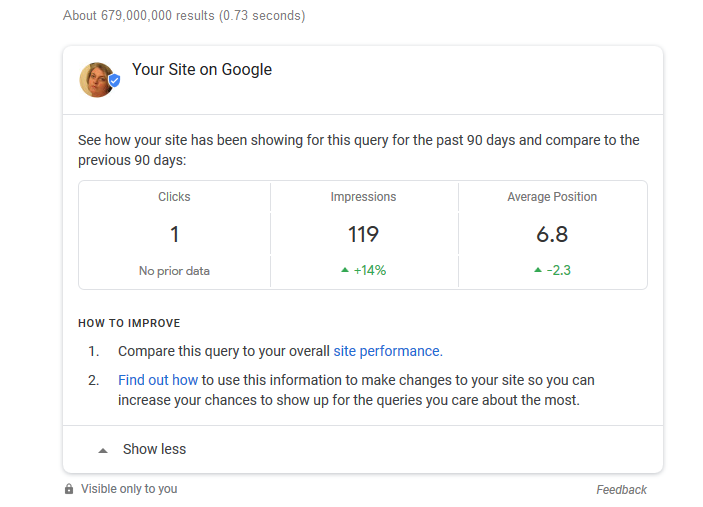This screenshot has width=703, height=507.
Task: Open the Find out how link
Action: tap(158, 380)
